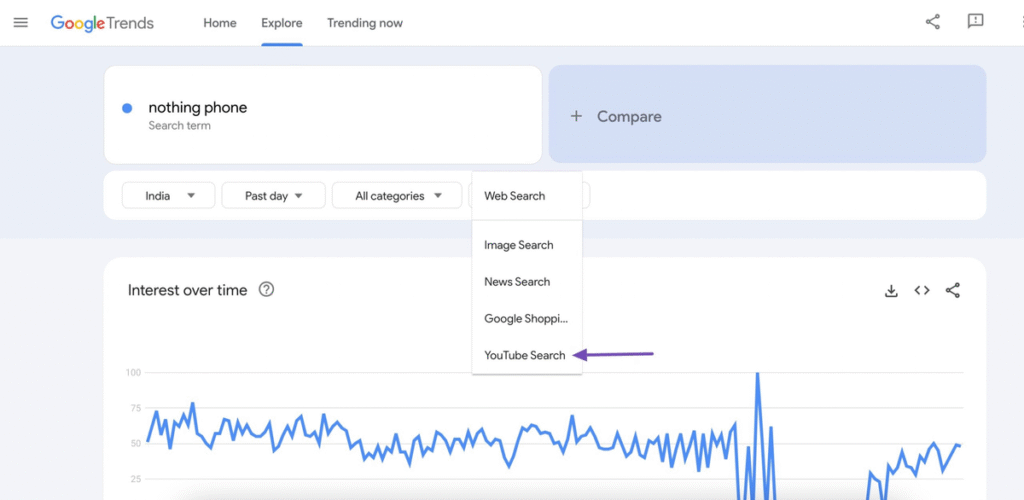Open the send feedback icon
The image size is (1024, 500).
point(975,22)
